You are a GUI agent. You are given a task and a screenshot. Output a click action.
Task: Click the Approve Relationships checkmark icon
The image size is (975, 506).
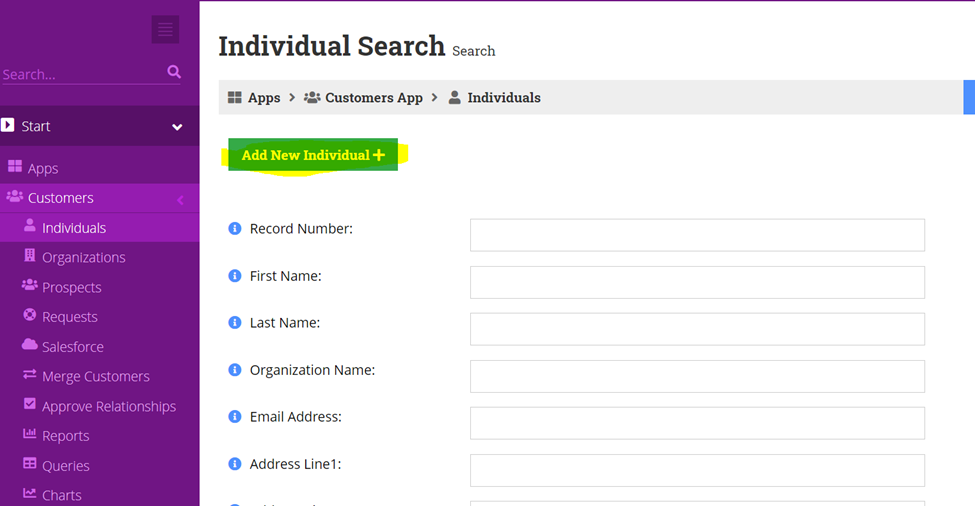coord(30,403)
